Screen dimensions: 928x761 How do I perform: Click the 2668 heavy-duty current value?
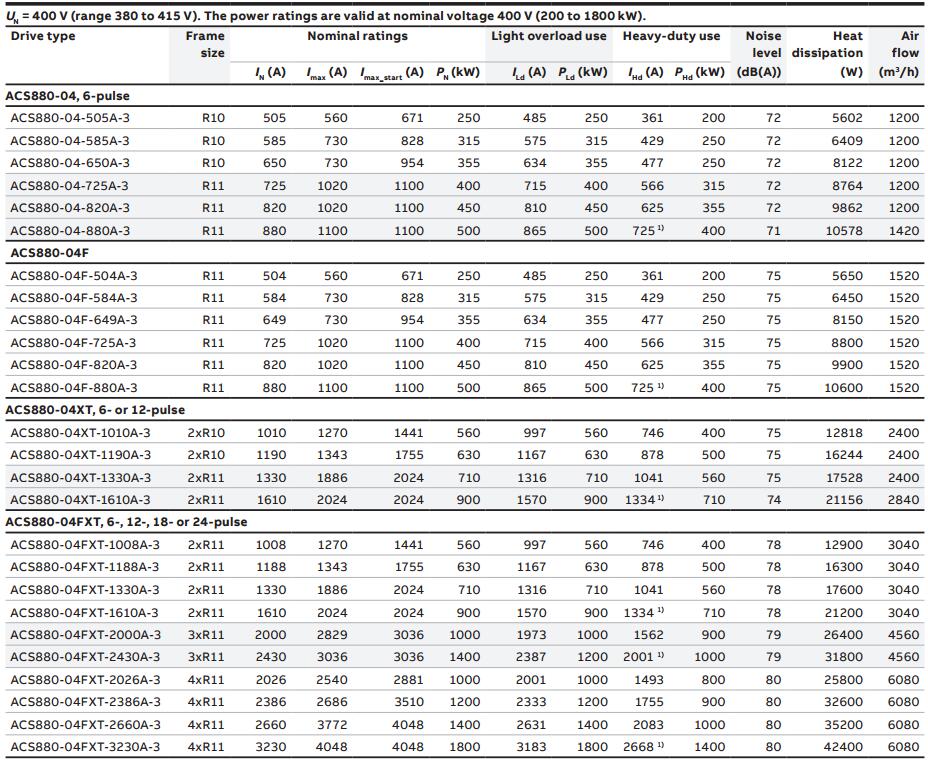click(x=639, y=747)
